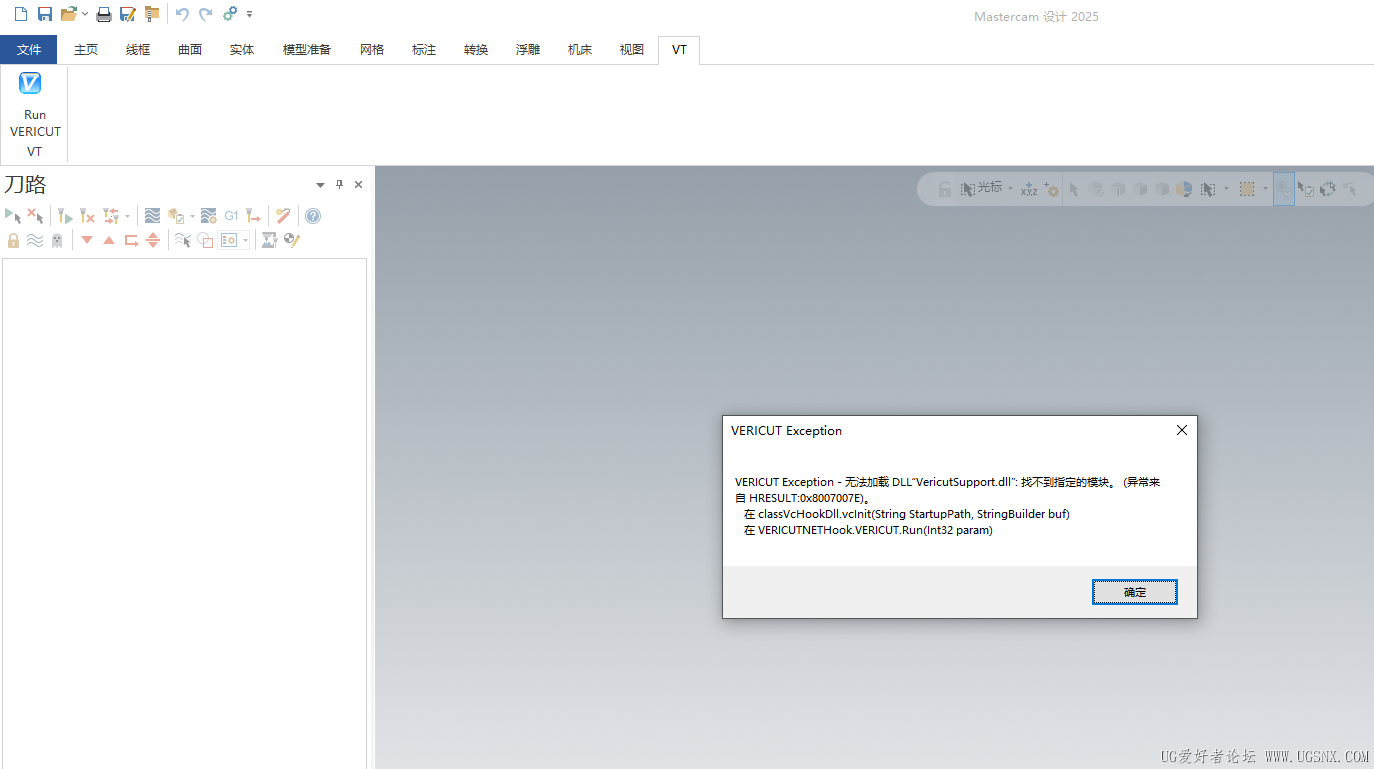
Task: Click the zipped folder icon in quick access toolbar
Action: 152,14
